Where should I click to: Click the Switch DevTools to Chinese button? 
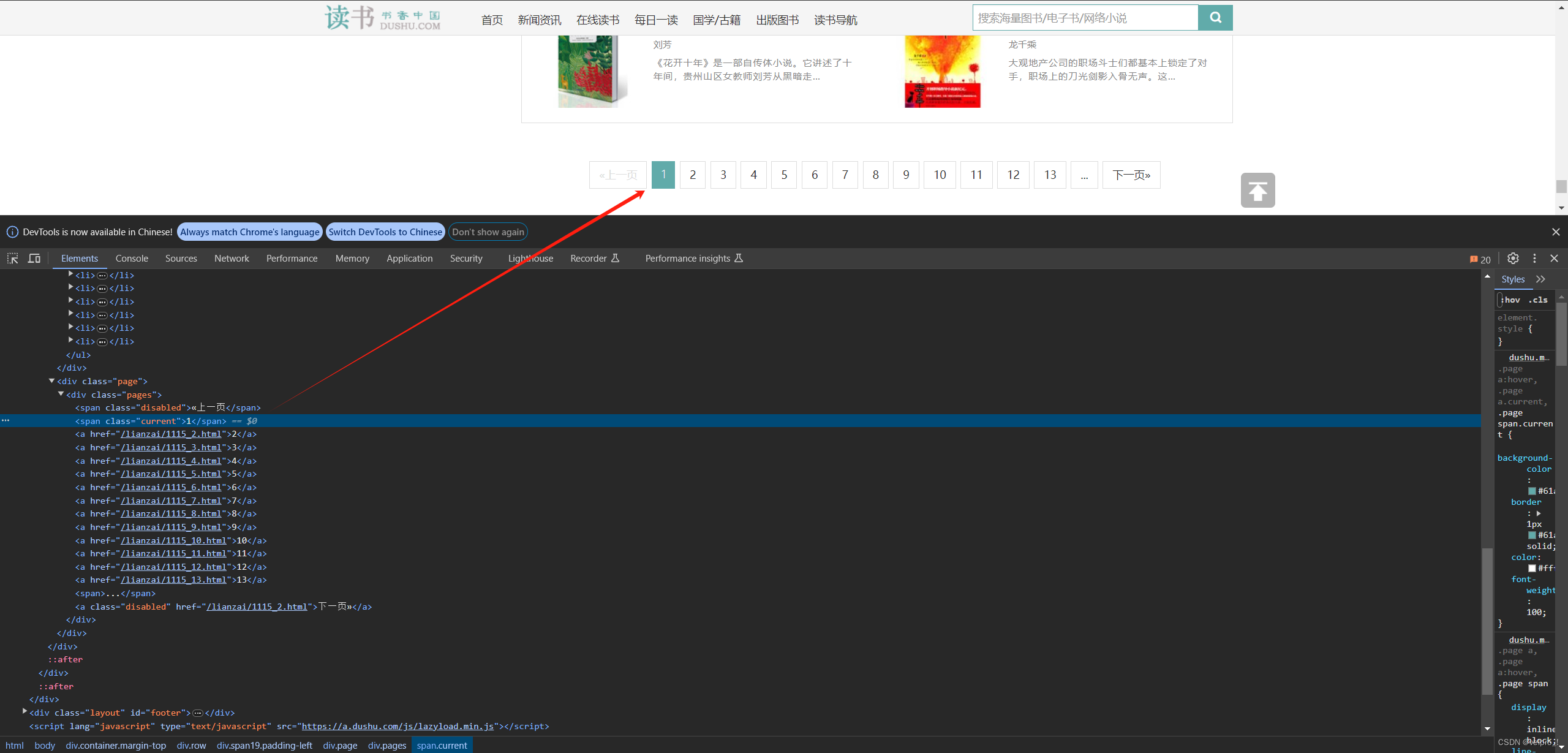click(385, 232)
